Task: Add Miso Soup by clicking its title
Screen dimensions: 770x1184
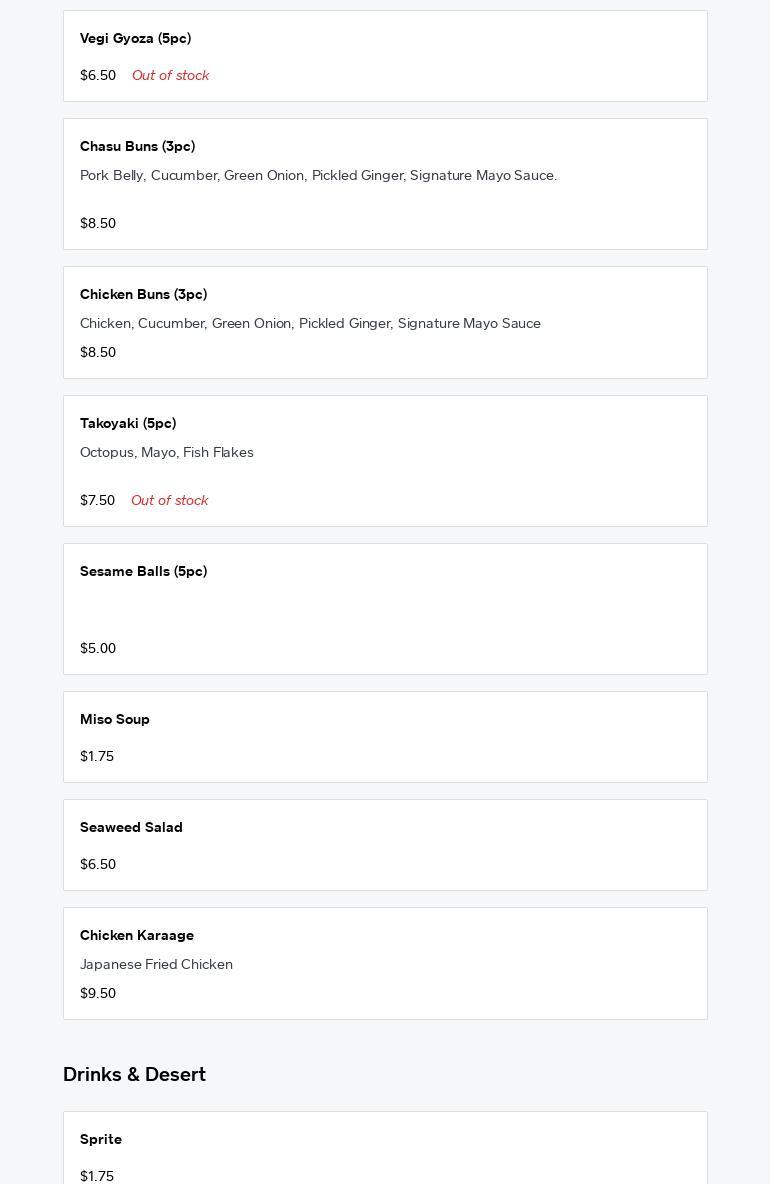Action: pyautogui.click(x=115, y=719)
